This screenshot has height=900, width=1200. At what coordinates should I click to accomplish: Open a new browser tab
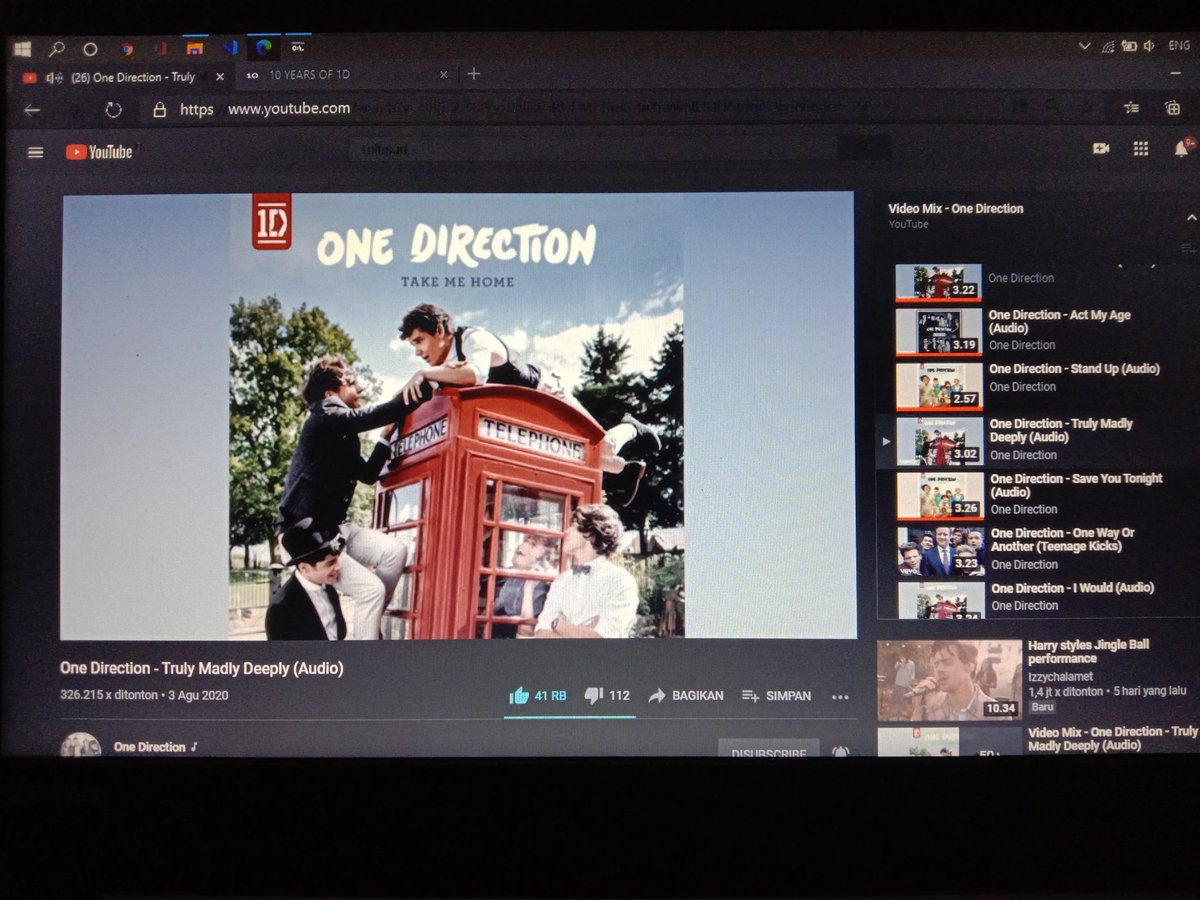point(474,73)
